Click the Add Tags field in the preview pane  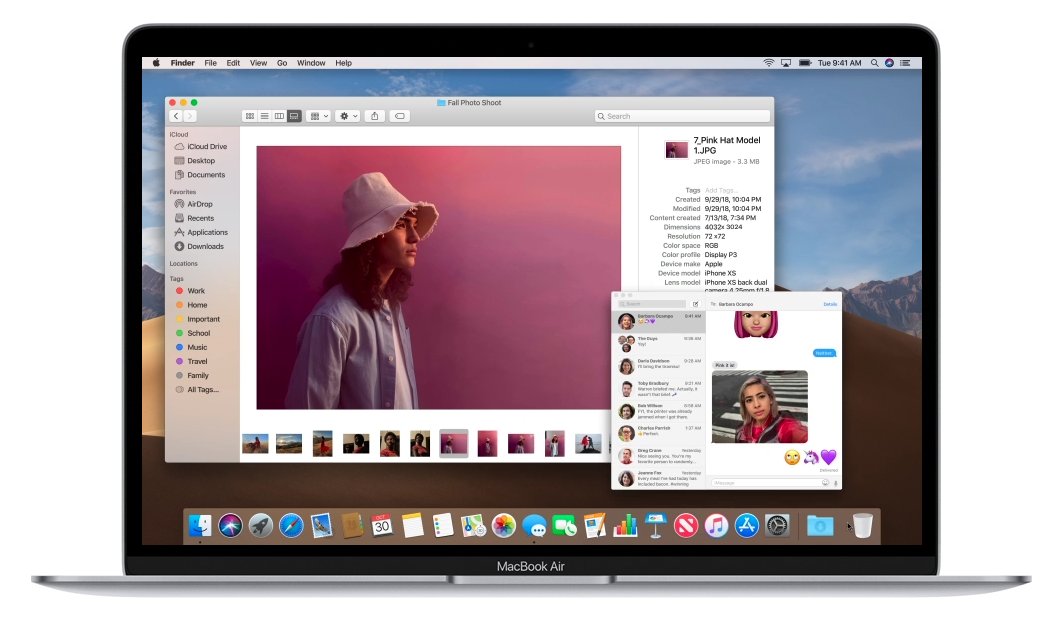(x=721, y=190)
